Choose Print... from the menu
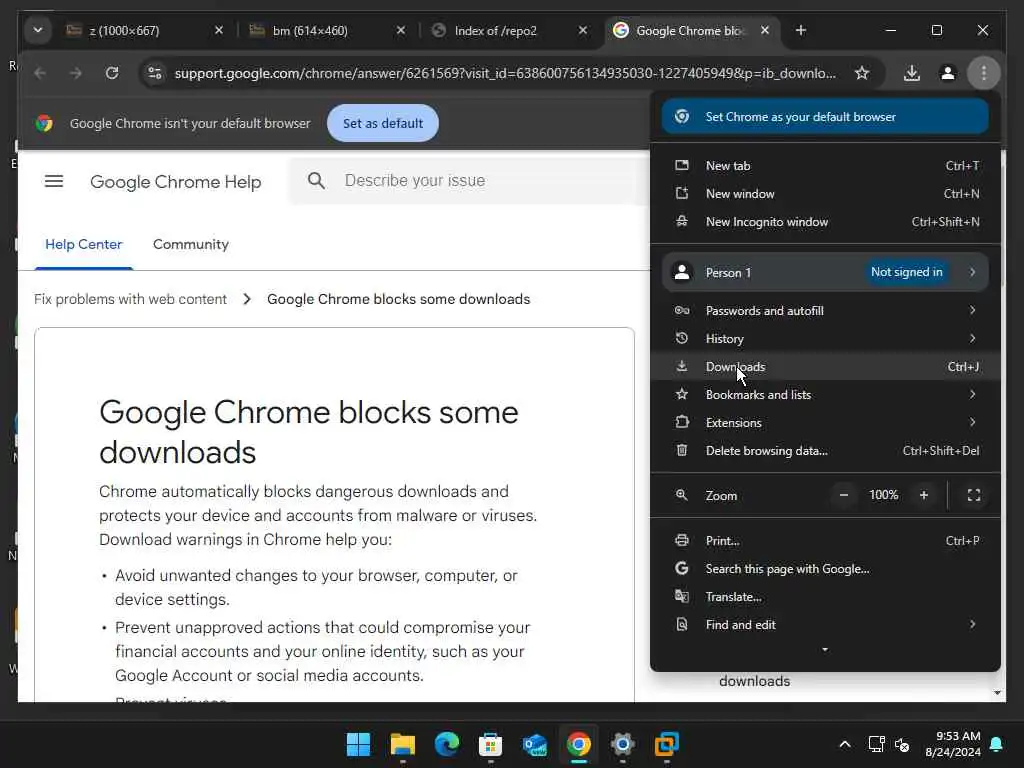Screen dimensions: 1024x768 [825, 541]
